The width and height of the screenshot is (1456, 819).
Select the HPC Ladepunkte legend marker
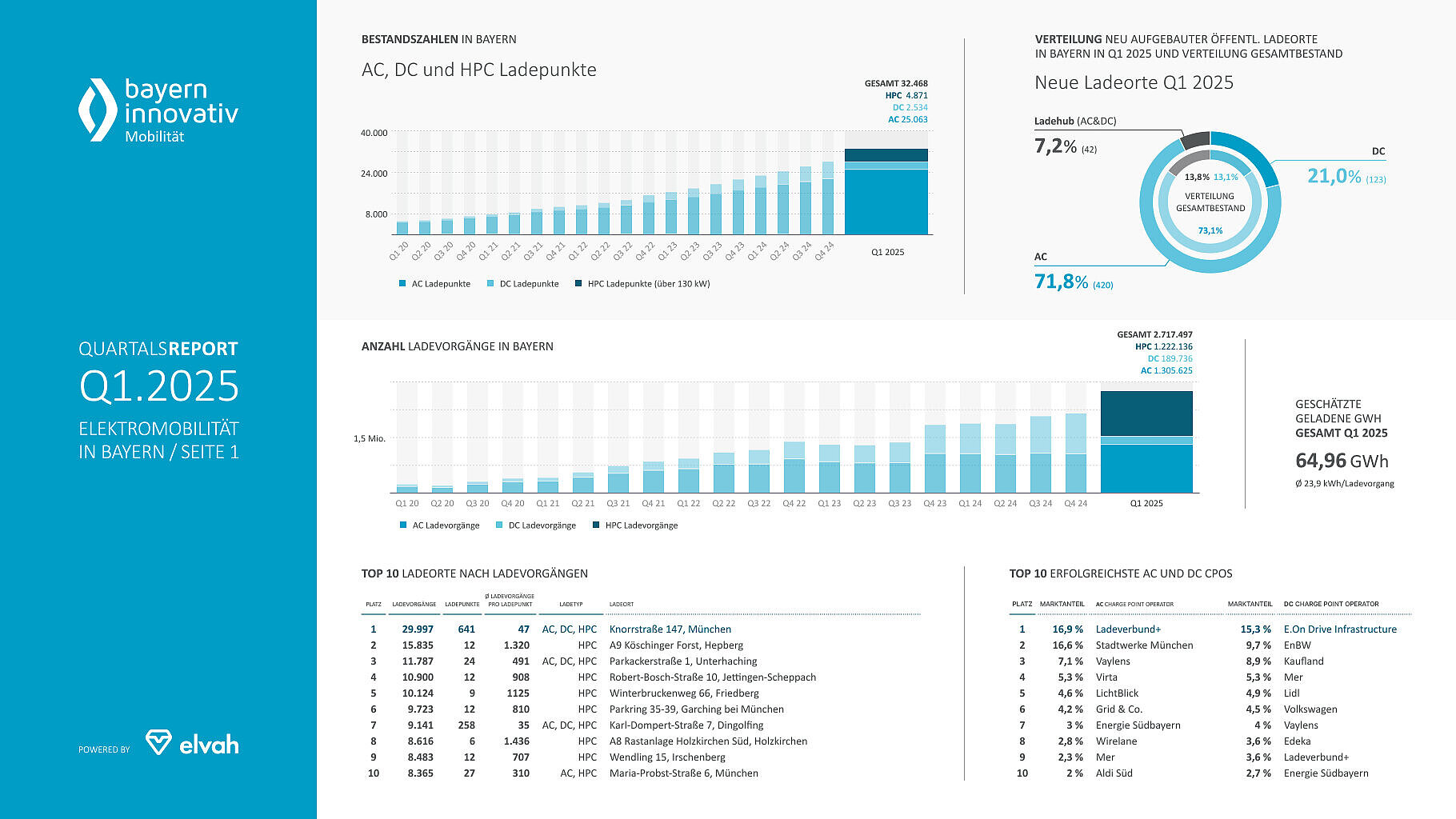coord(578,284)
